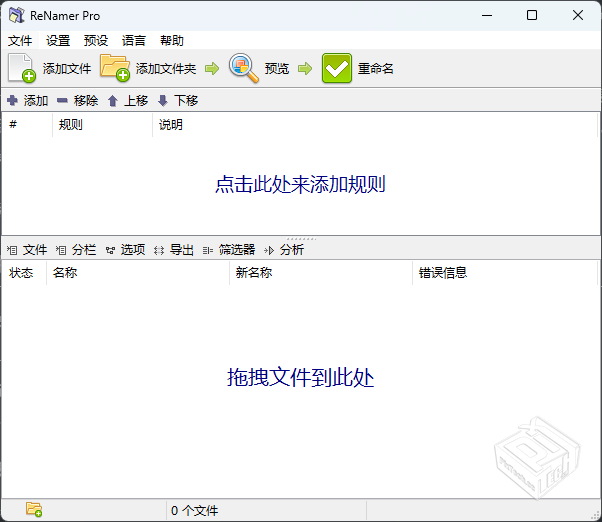Open the 导出 dropdown
The height and width of the screenshot is (522, 602).
(x=182, y=250)
